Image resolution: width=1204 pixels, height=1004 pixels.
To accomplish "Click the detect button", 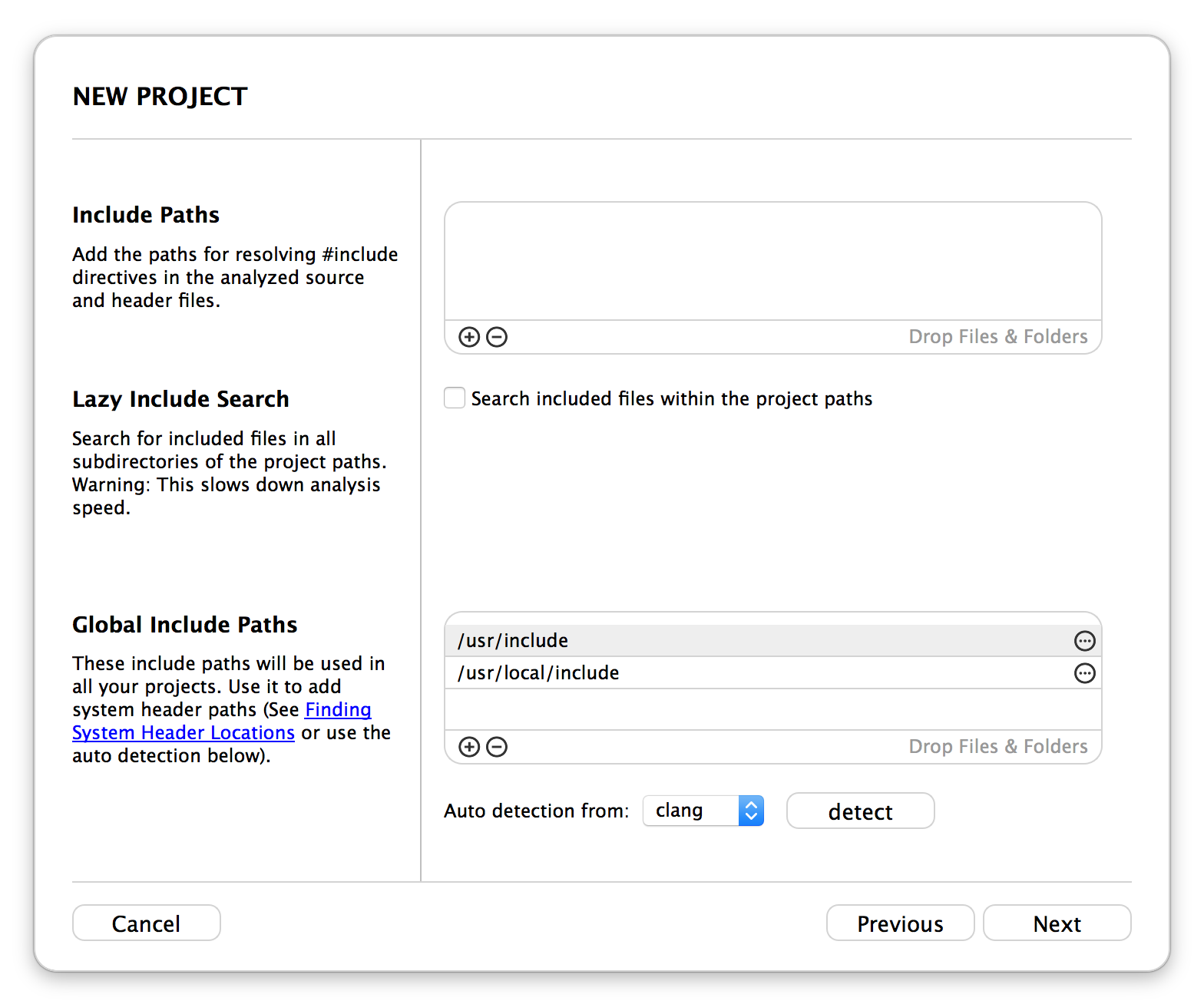I will [861, 811].
